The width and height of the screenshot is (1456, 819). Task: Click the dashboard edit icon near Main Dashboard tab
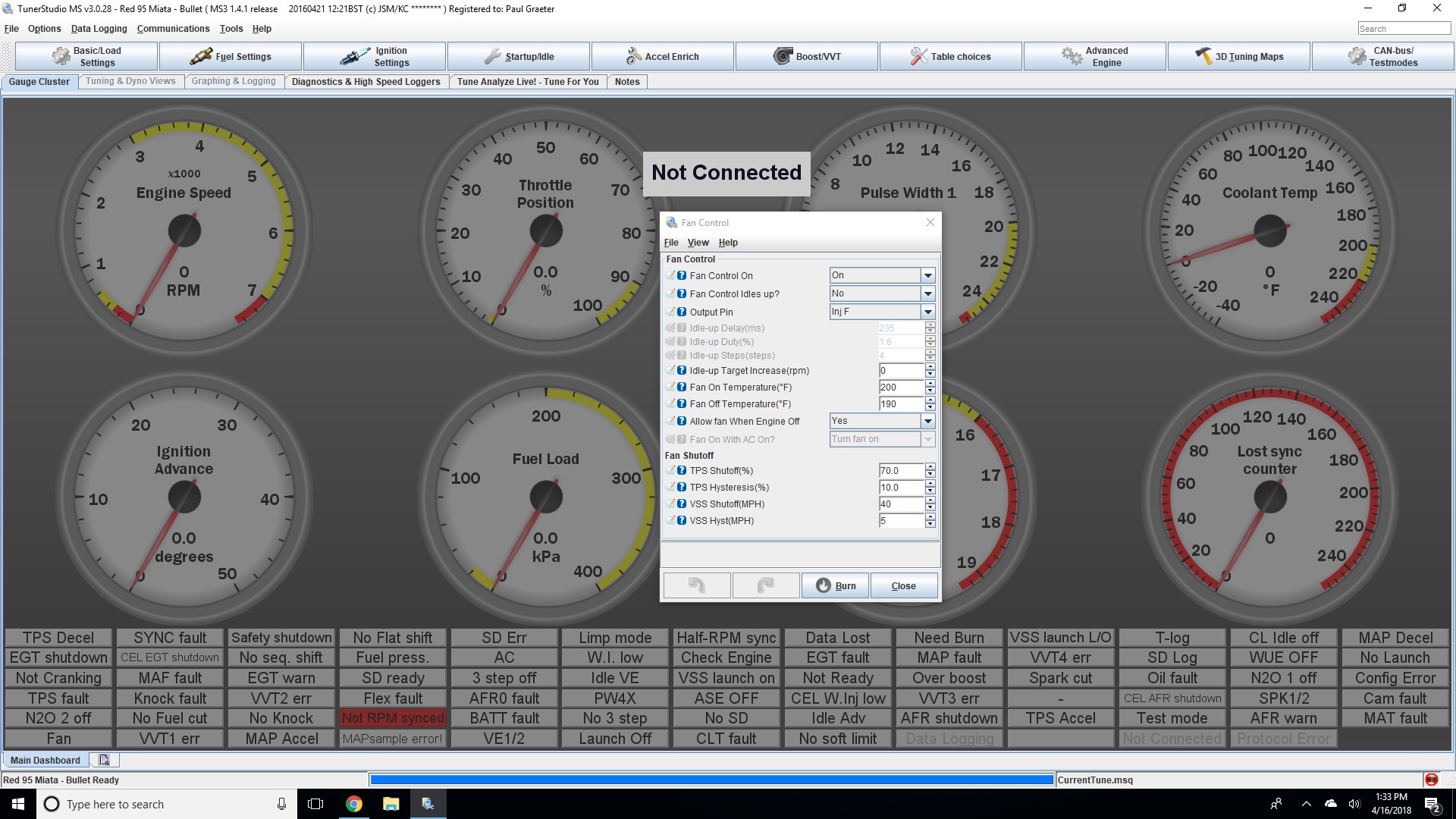click(x=104, y=760)
